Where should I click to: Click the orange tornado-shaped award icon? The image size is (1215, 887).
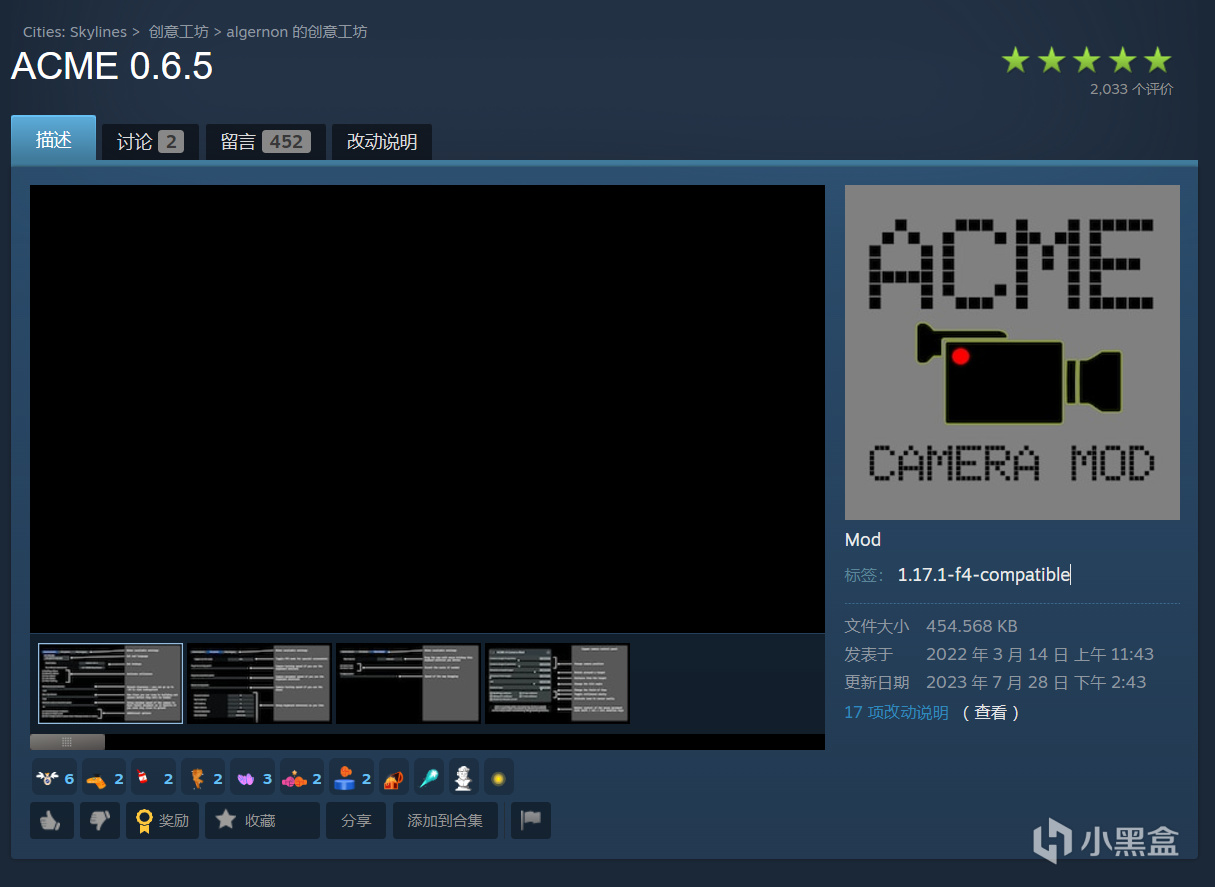pos(202,777)
